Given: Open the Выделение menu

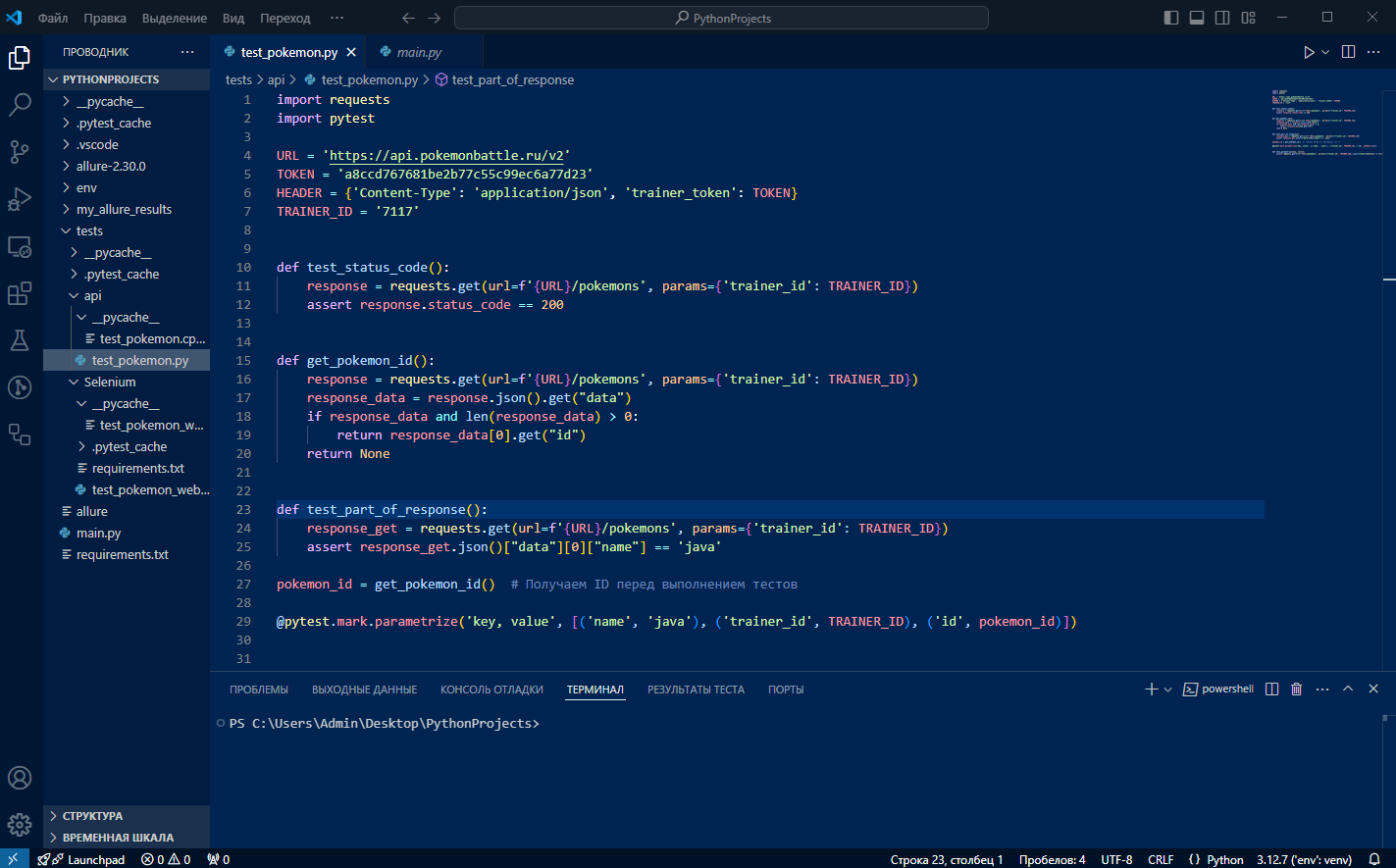Looking at the screenshot, I should coord(175,18).
